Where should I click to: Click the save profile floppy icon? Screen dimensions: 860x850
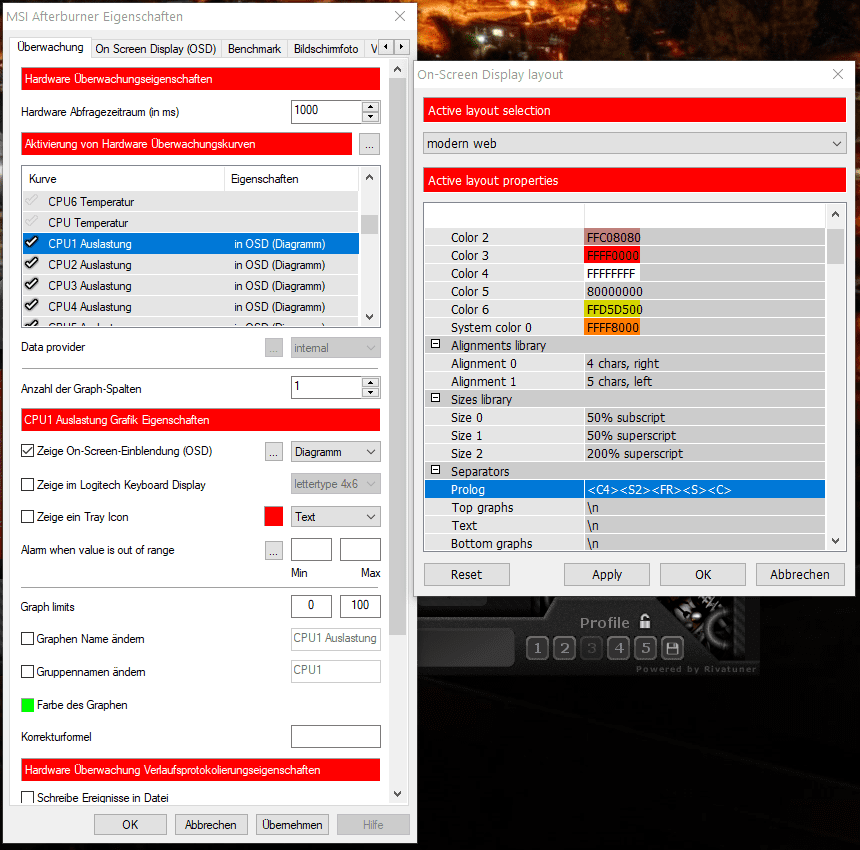pyautogui.click(x=672, y=648)
